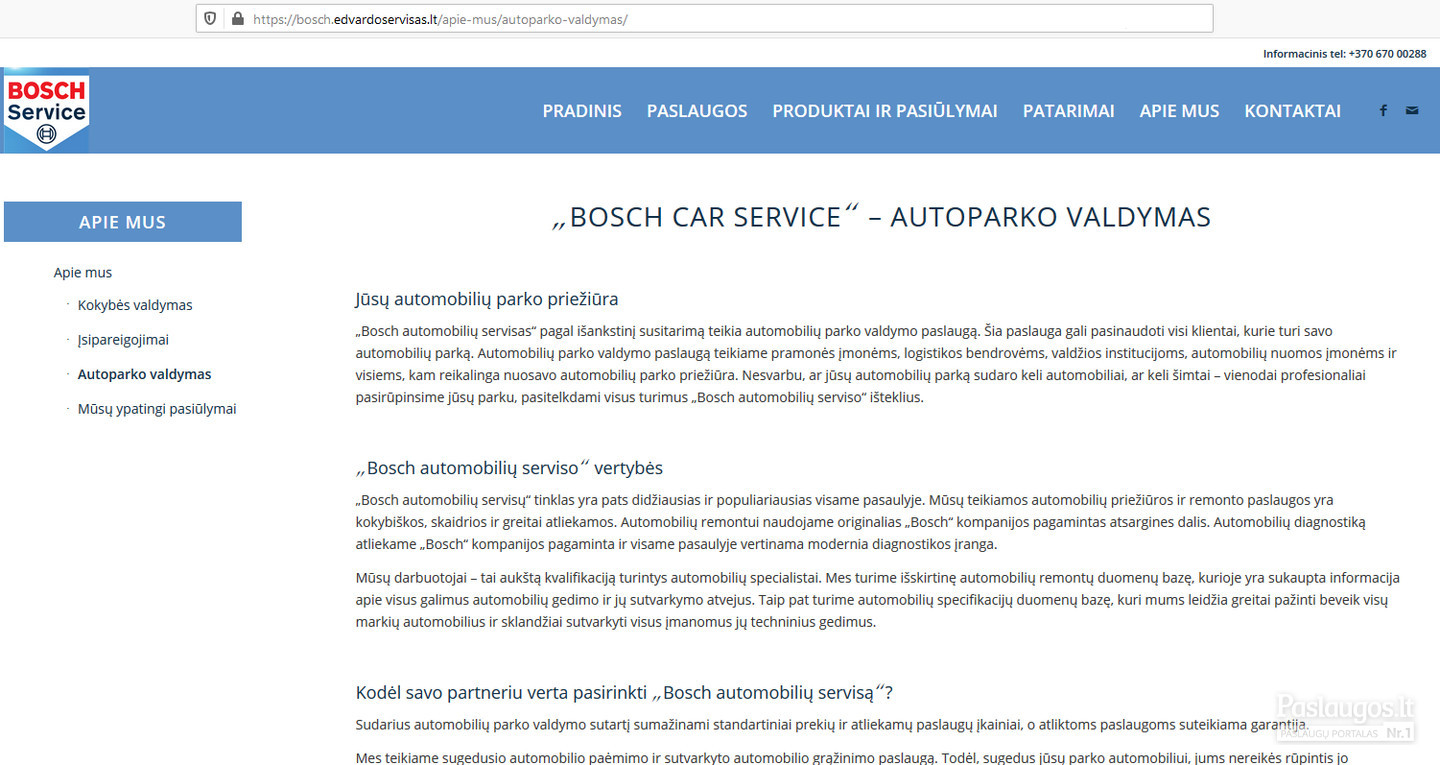Open the PRADINIS menu item
This screenshot has width=1440, height=765.
click(x=582, y=111)
